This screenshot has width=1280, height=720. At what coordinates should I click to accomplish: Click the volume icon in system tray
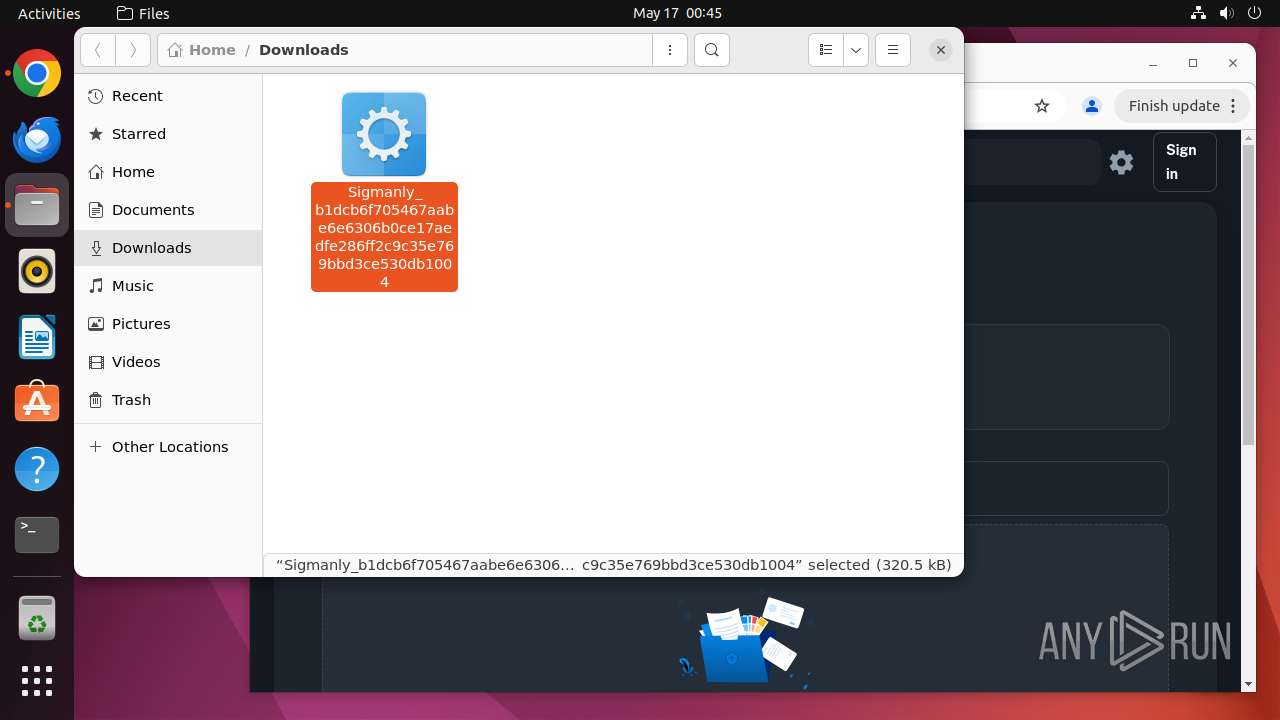coord(1227,13)
